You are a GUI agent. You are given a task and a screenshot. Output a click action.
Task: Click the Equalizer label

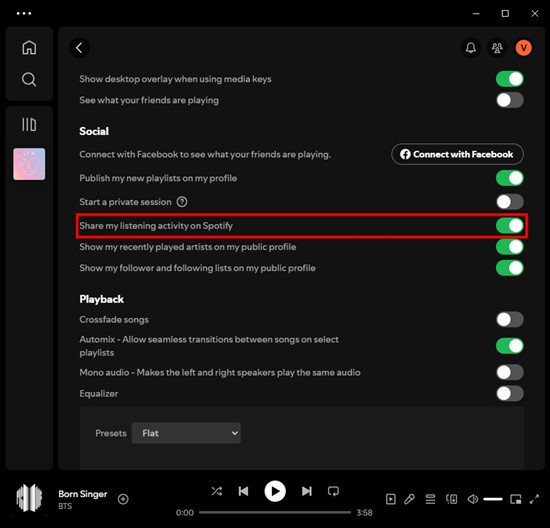(99, 394)
